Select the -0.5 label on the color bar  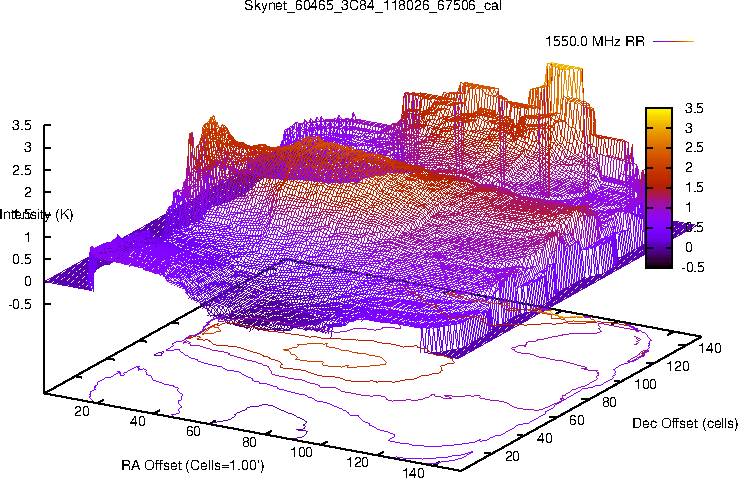pos(693,267)
